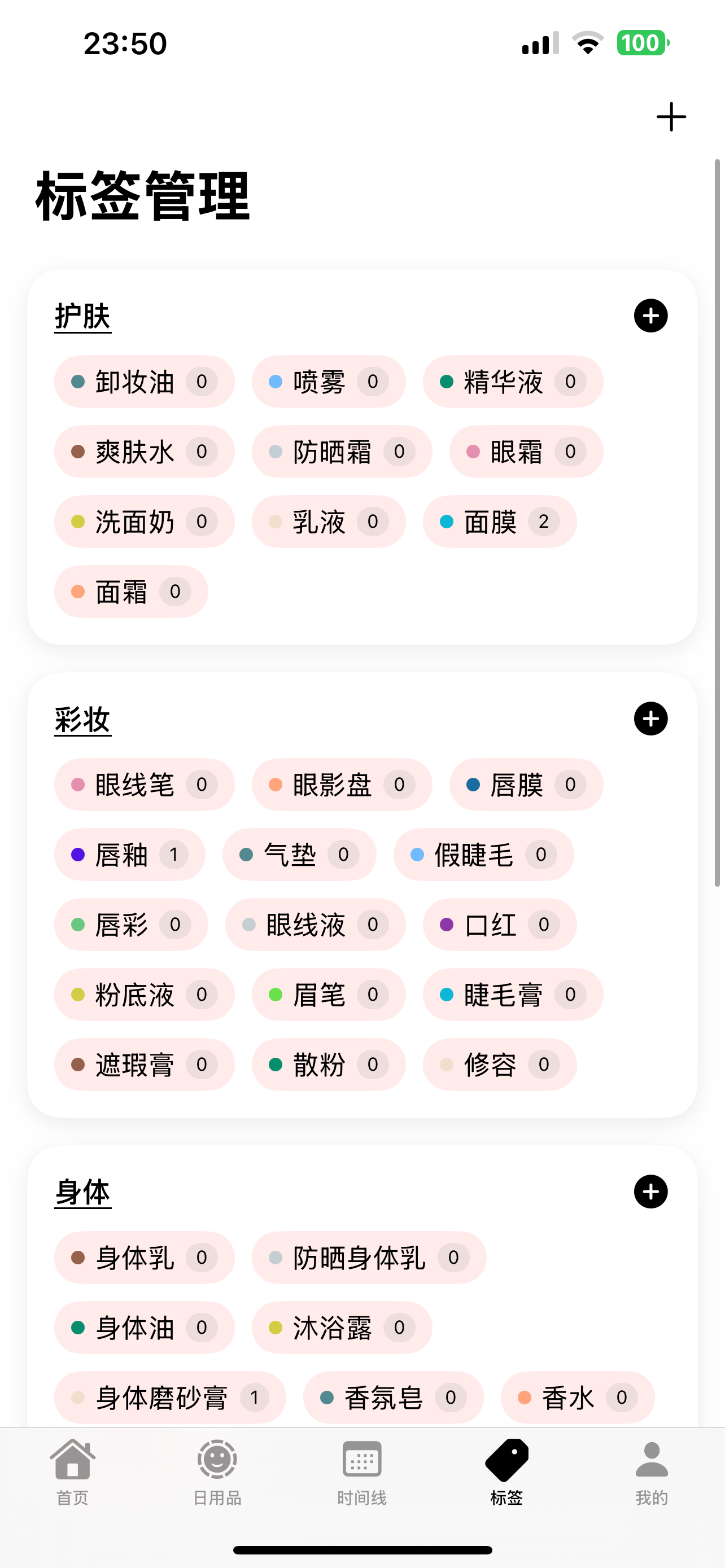Select the 唇釉 tag chip
725x1568 pixels.
click(x=130, y=855)
